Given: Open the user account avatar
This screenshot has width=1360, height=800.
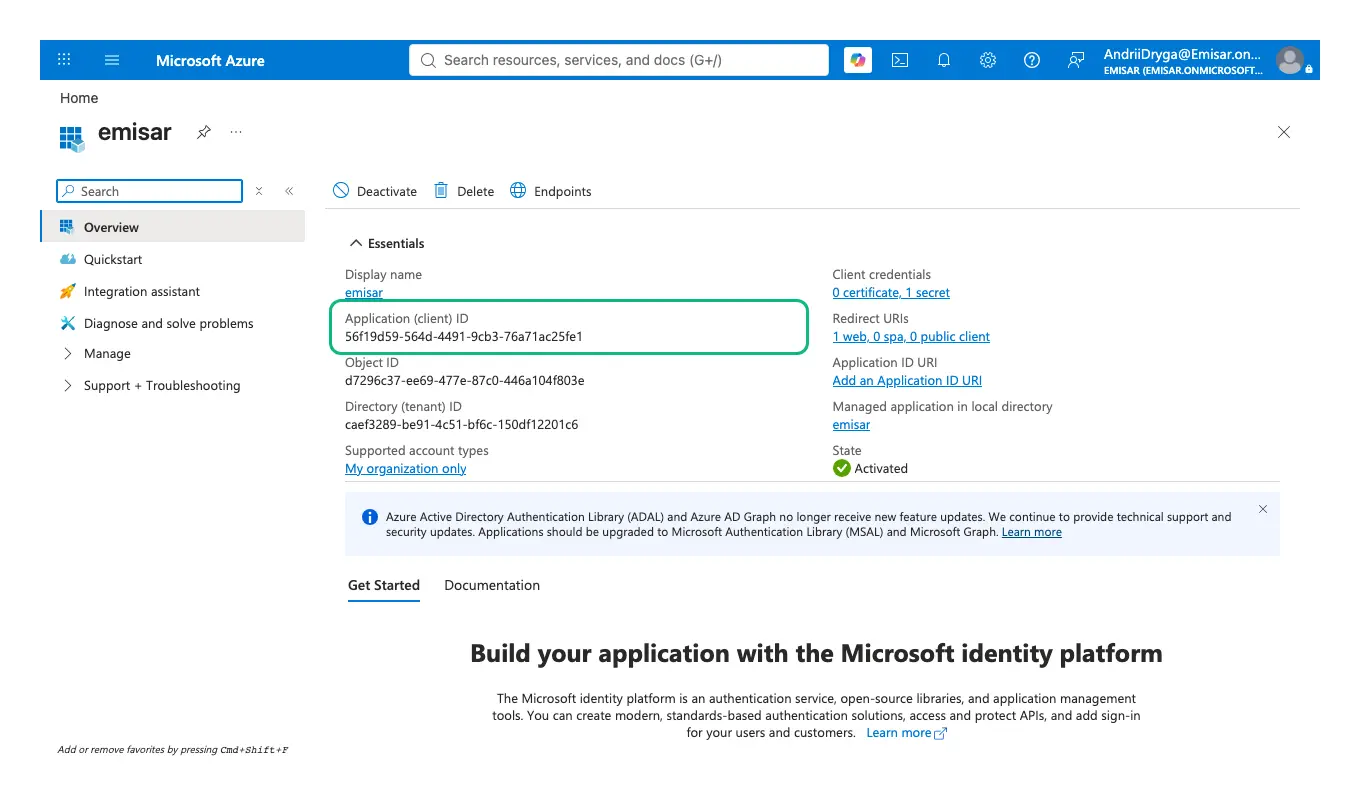Looking at the screenshot, I should 1290,60.
